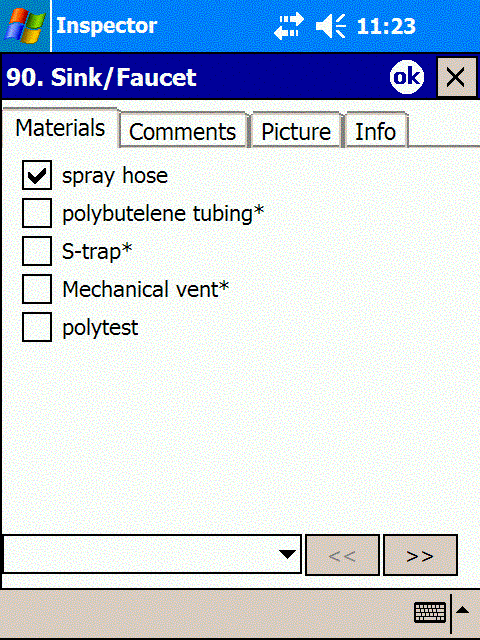This screenshot has width=480, height=640.
Task: Go to next item with >> button
Action: coord(420,555)
